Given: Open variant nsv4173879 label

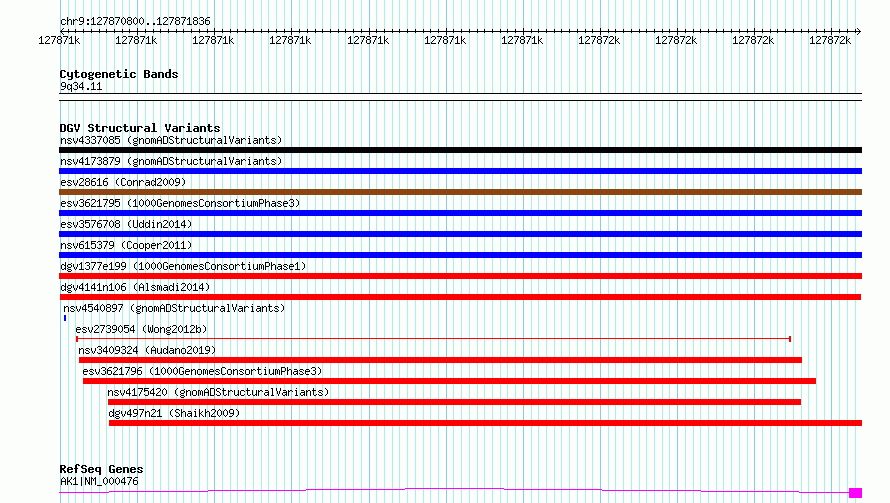Looking at the screenshot, I should point(171,161).
